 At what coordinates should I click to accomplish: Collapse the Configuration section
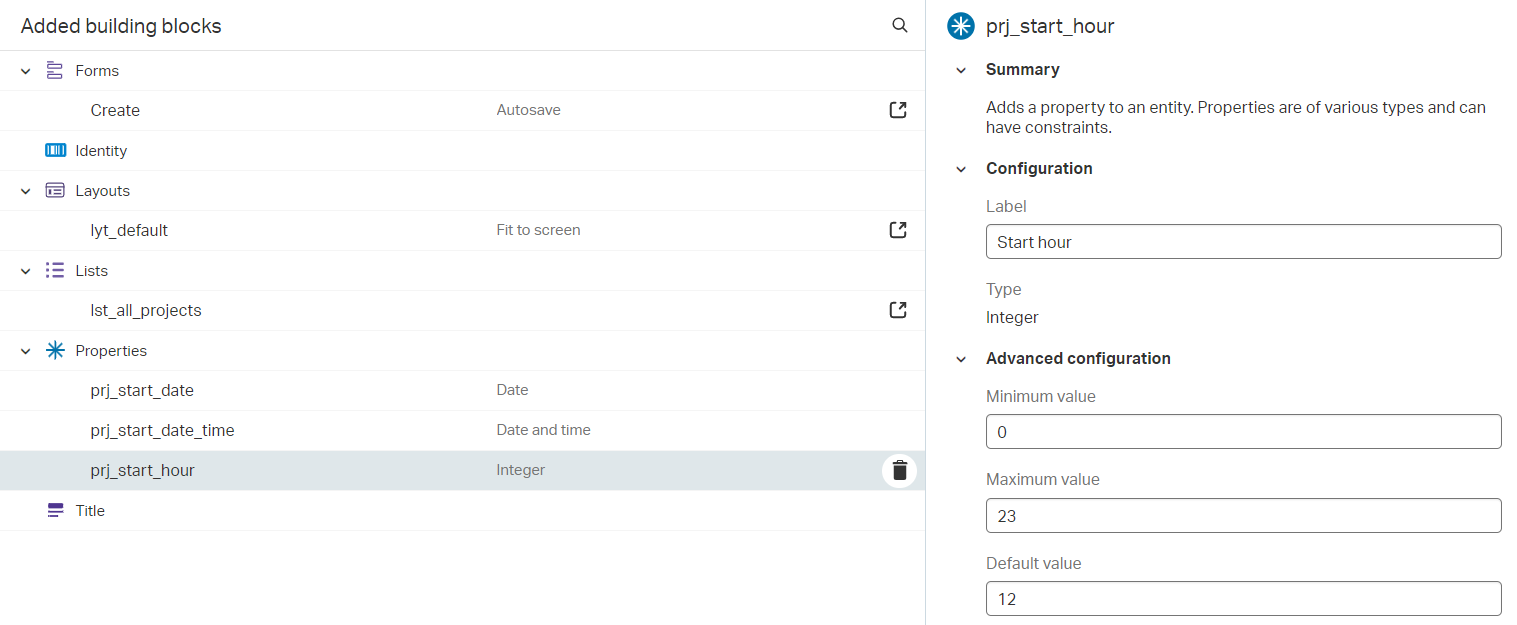point(961,169)
